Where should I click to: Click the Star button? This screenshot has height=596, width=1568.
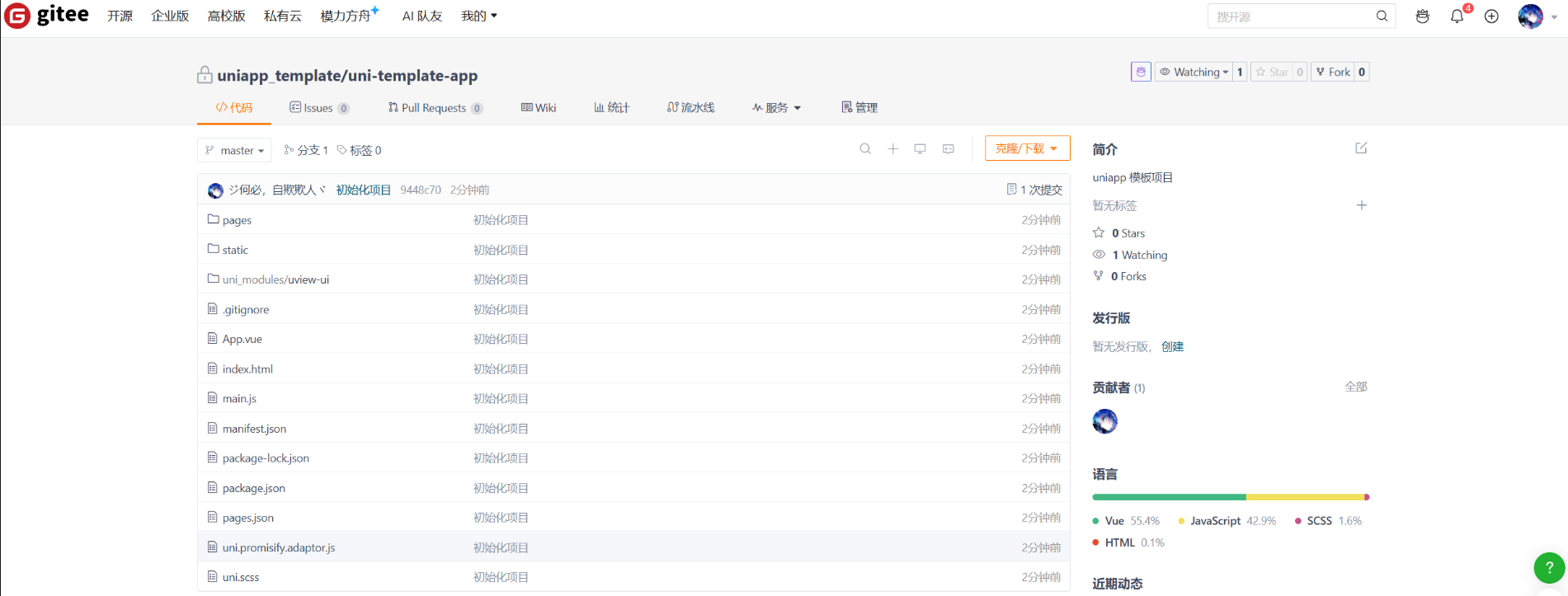pos(1272,72)
